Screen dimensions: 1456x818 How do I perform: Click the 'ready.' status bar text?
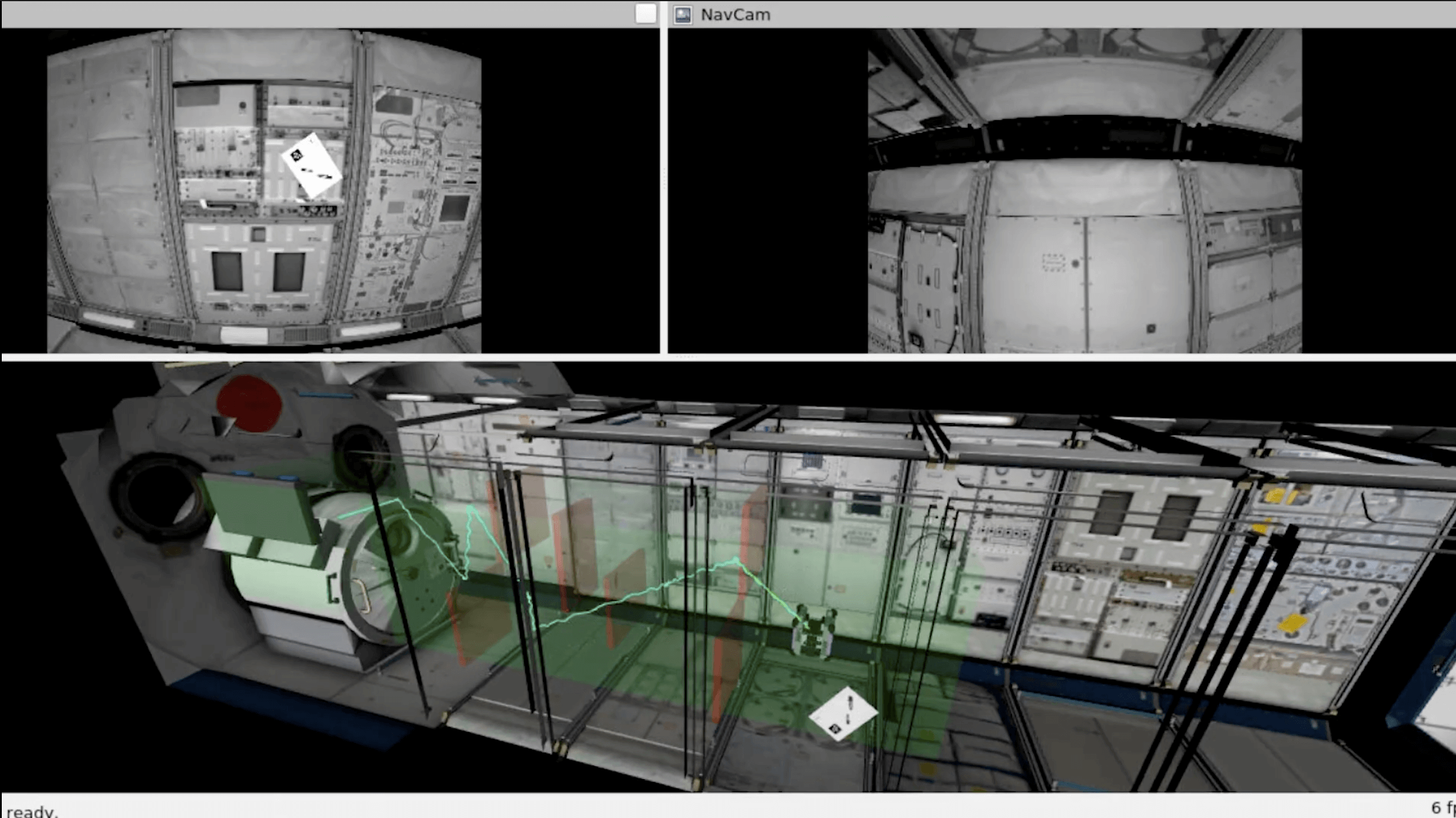[32, 811]
